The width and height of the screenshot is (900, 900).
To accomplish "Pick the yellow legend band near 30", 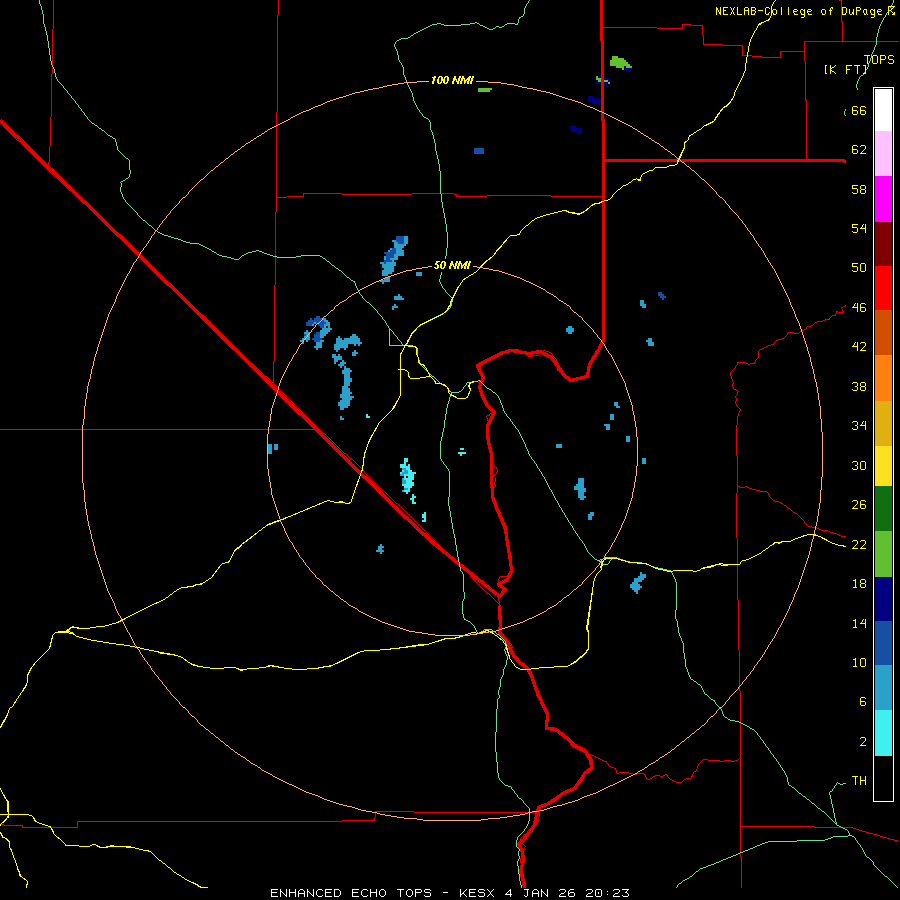I will point(883,466).
